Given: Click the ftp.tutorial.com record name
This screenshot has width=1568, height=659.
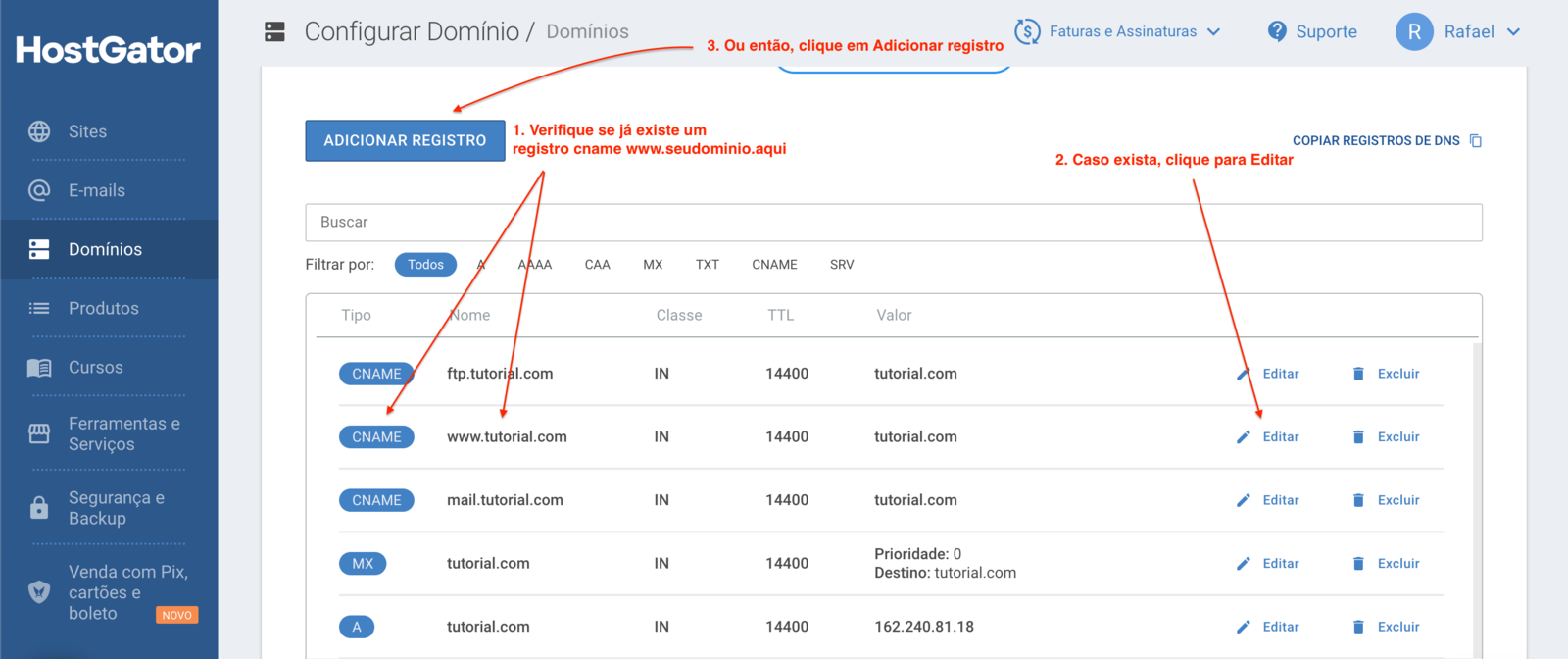Looking at the screenshot, I should pyautogui.click(x=500, y=374).
